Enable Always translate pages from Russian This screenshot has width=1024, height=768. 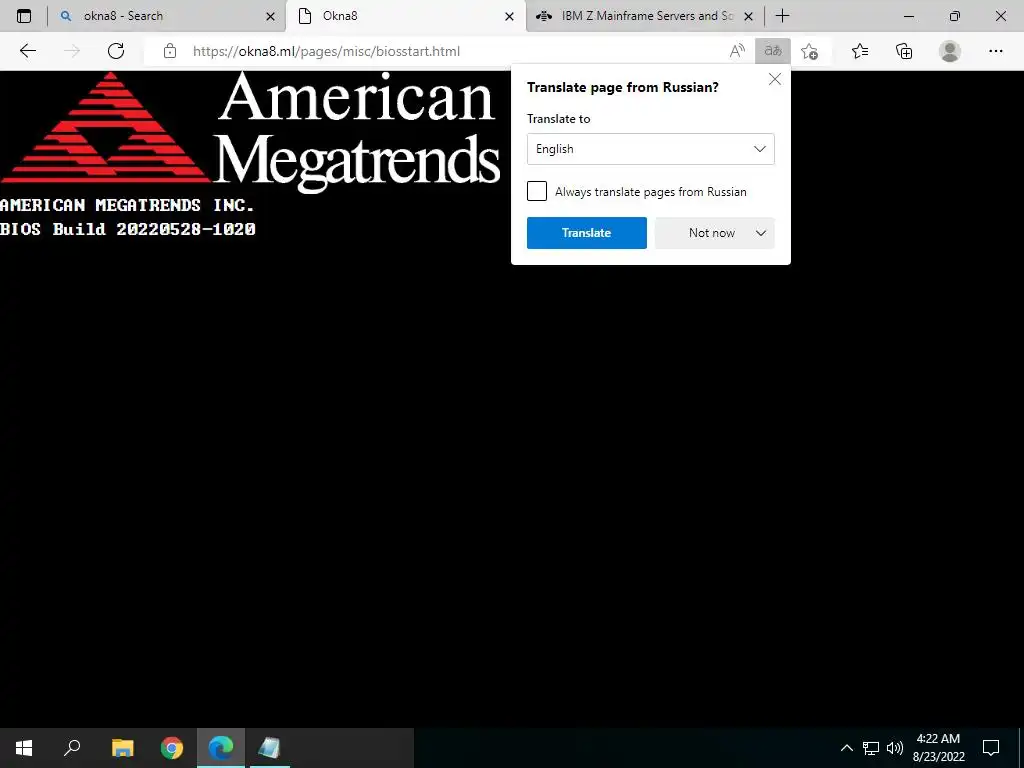[x=537, y=191]
